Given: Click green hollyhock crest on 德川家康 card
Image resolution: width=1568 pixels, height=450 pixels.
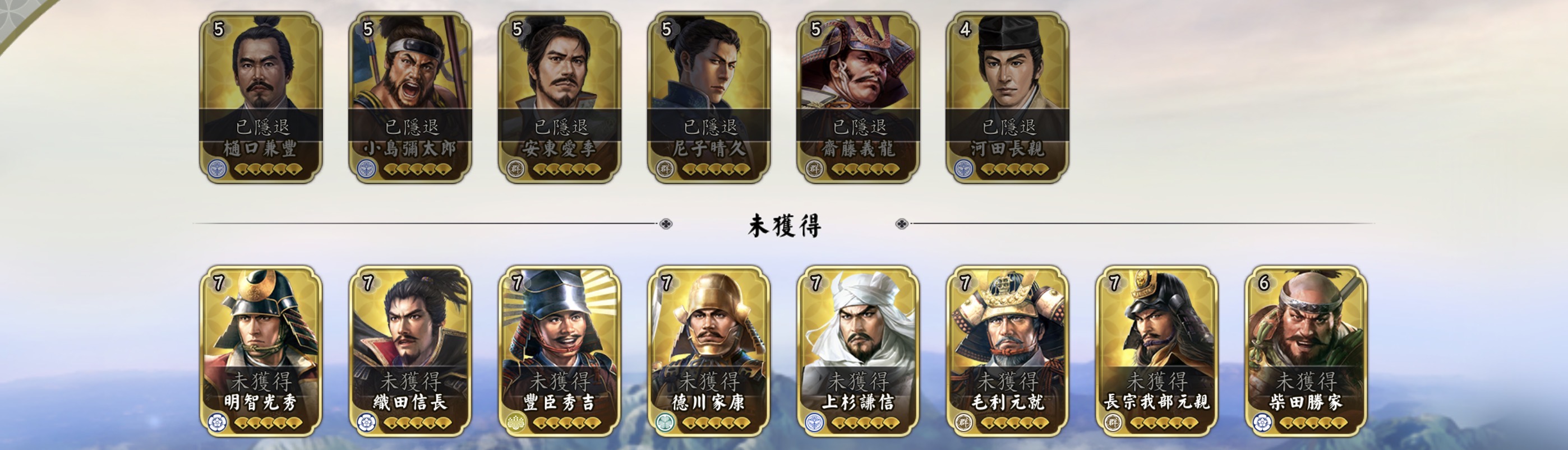Looking at the screenshot, I should [x=665, y=422].
